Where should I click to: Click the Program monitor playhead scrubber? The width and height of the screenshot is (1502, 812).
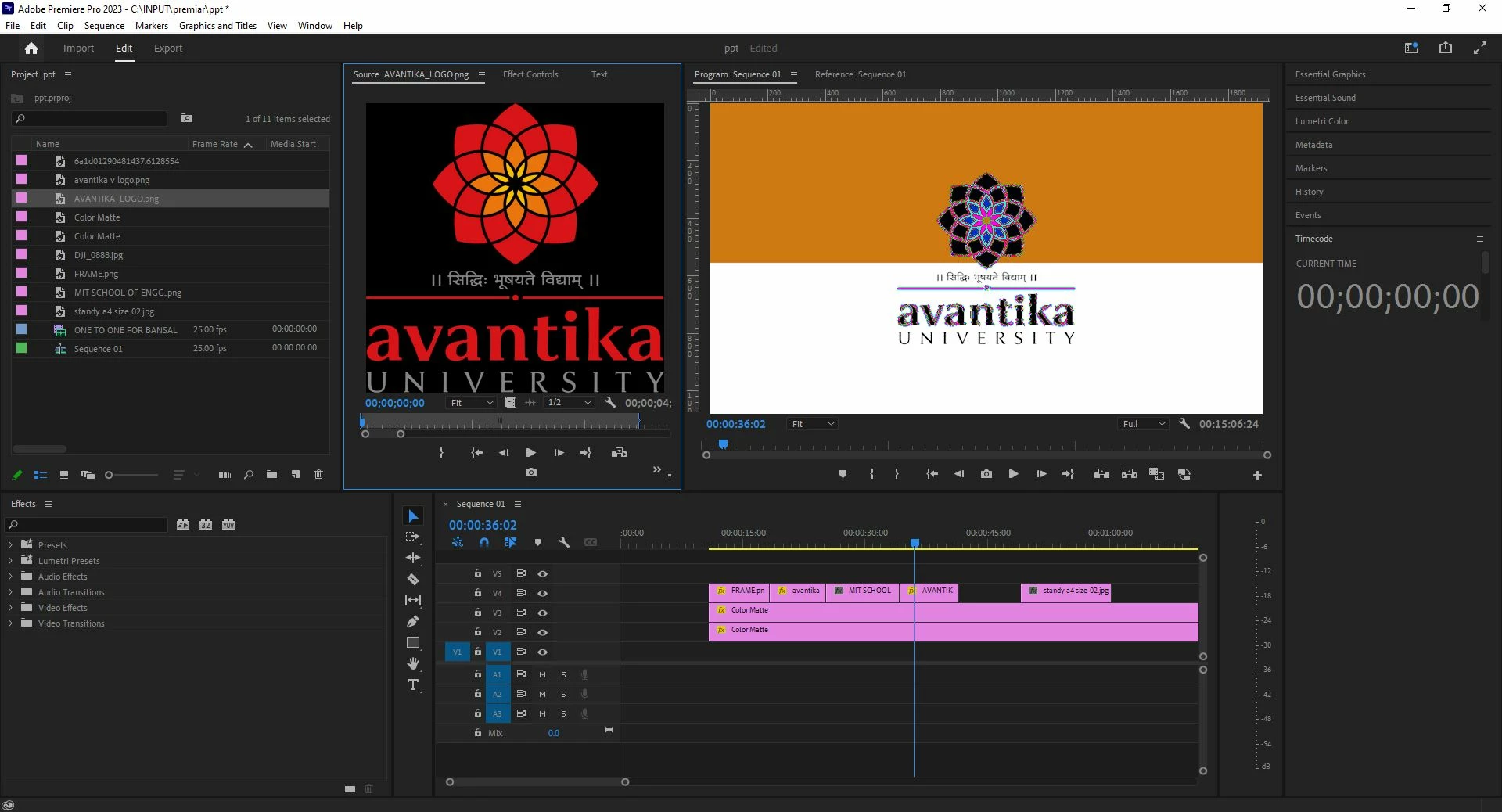[724, 444]
